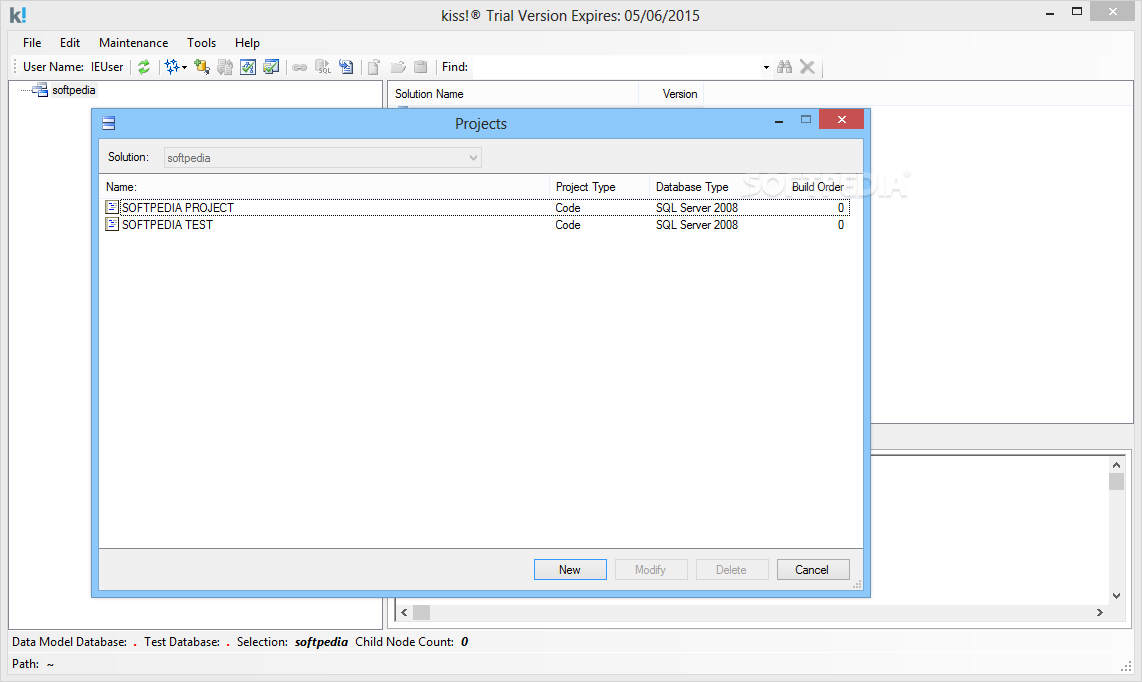Viewport: 1142px width, 682px height.
Task: Open the Edit menu
Action: point(70,43)
